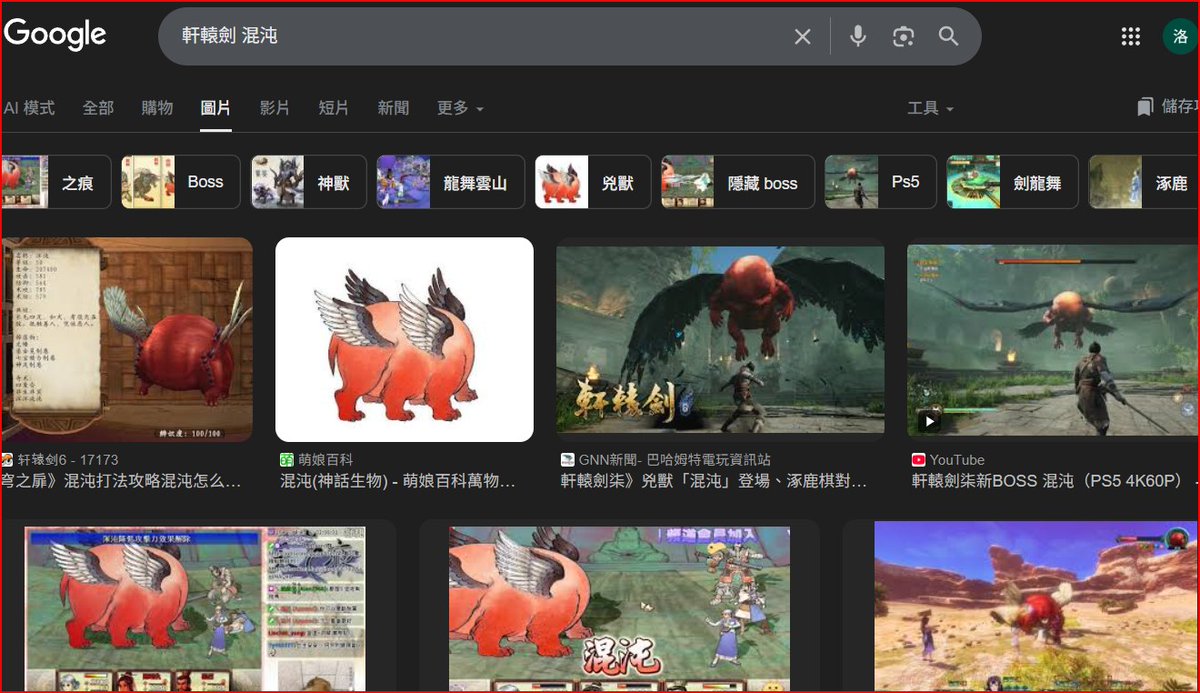Switch to 新聞 tab
1200x693 pixels.
tap(393, 108)
